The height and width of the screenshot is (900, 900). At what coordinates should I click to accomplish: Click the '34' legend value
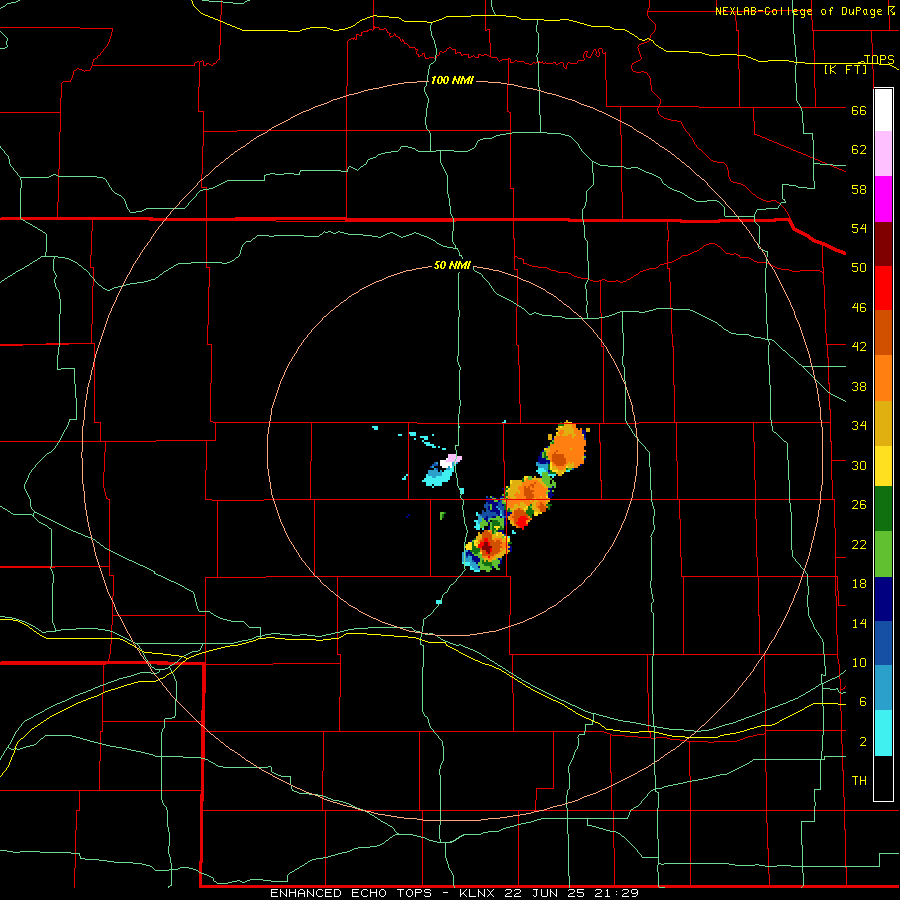click(859, 426)
